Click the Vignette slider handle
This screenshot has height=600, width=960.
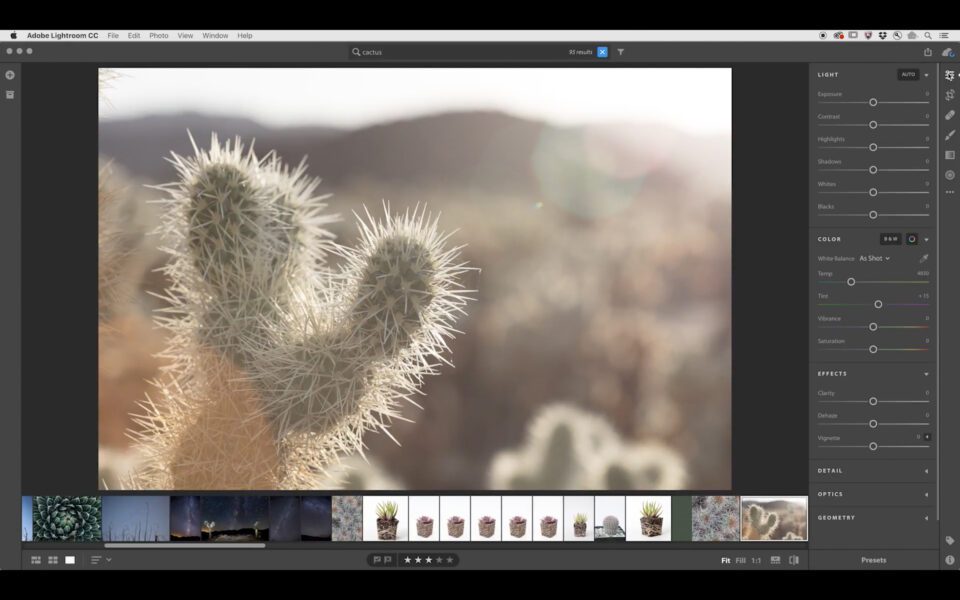coord(873,446)
